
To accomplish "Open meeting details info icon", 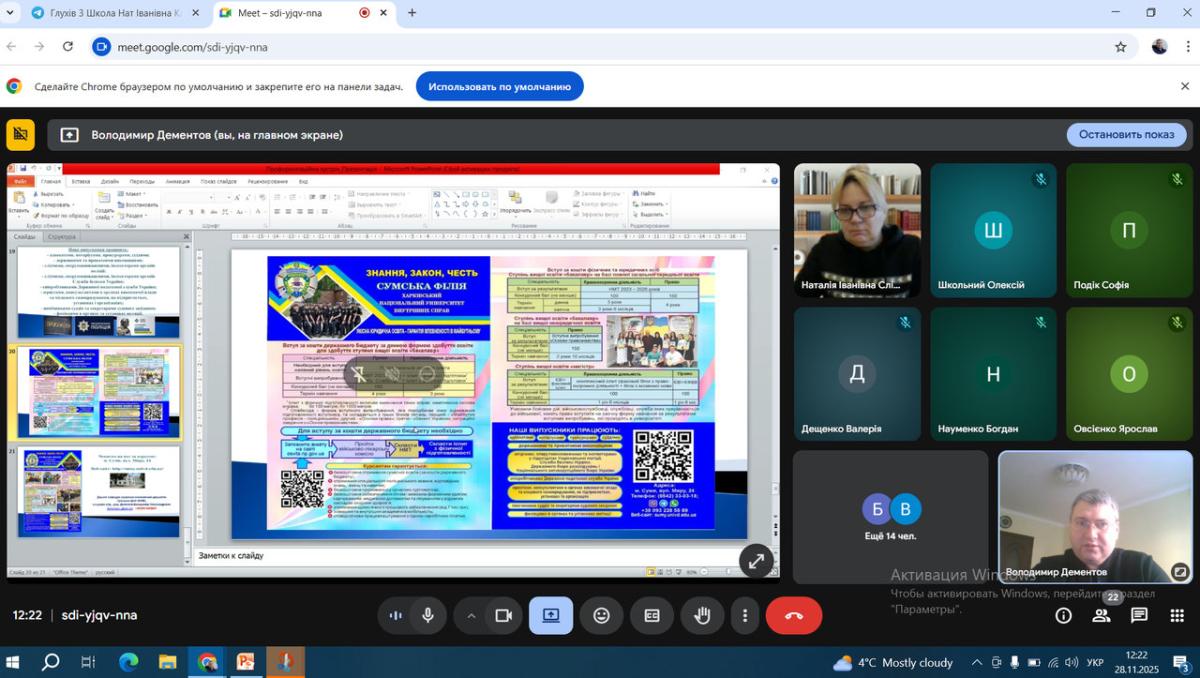I will pyautogui.click(x=1063, y=616).
